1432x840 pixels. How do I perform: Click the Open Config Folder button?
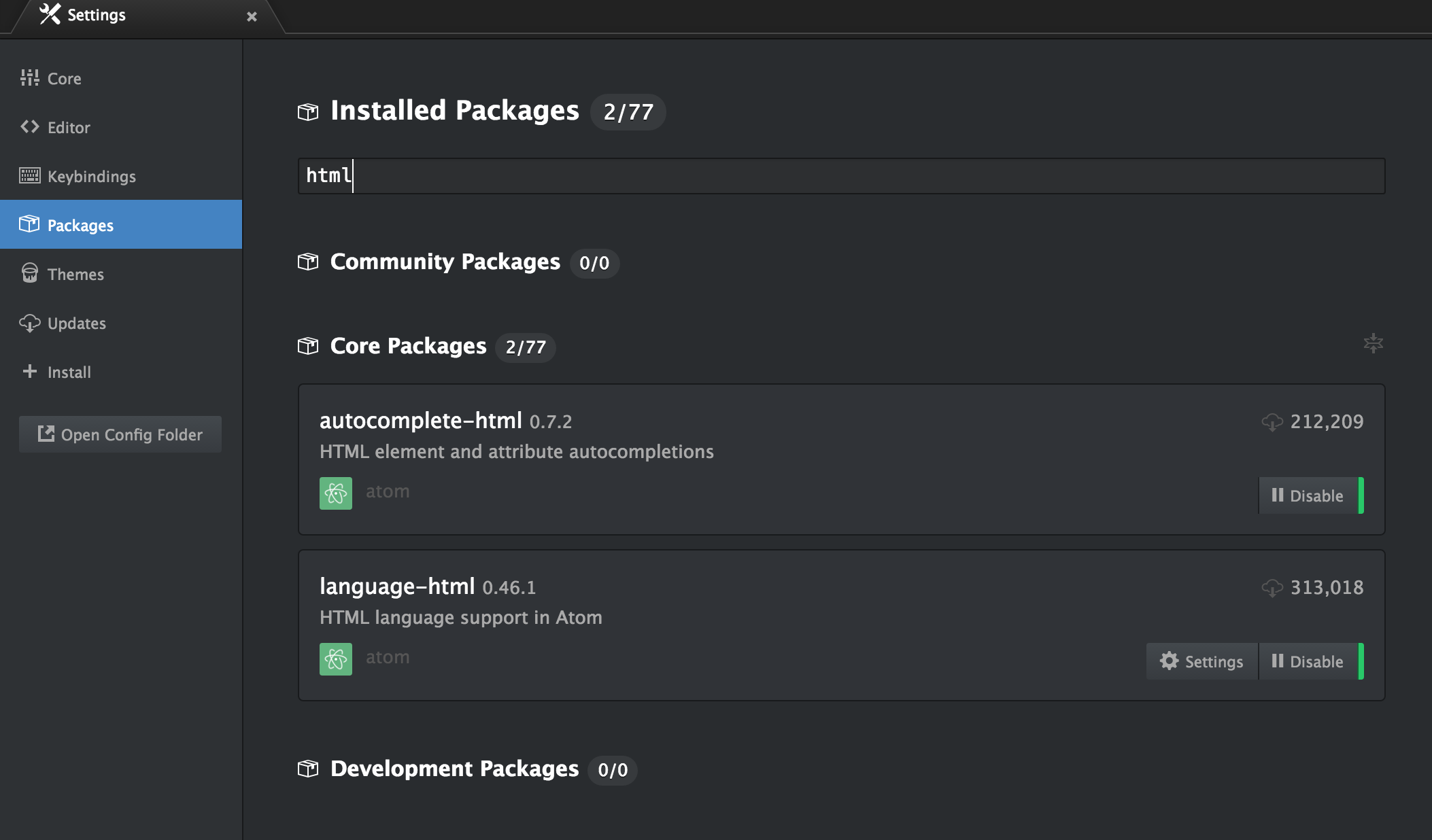(x=120, y=434)
